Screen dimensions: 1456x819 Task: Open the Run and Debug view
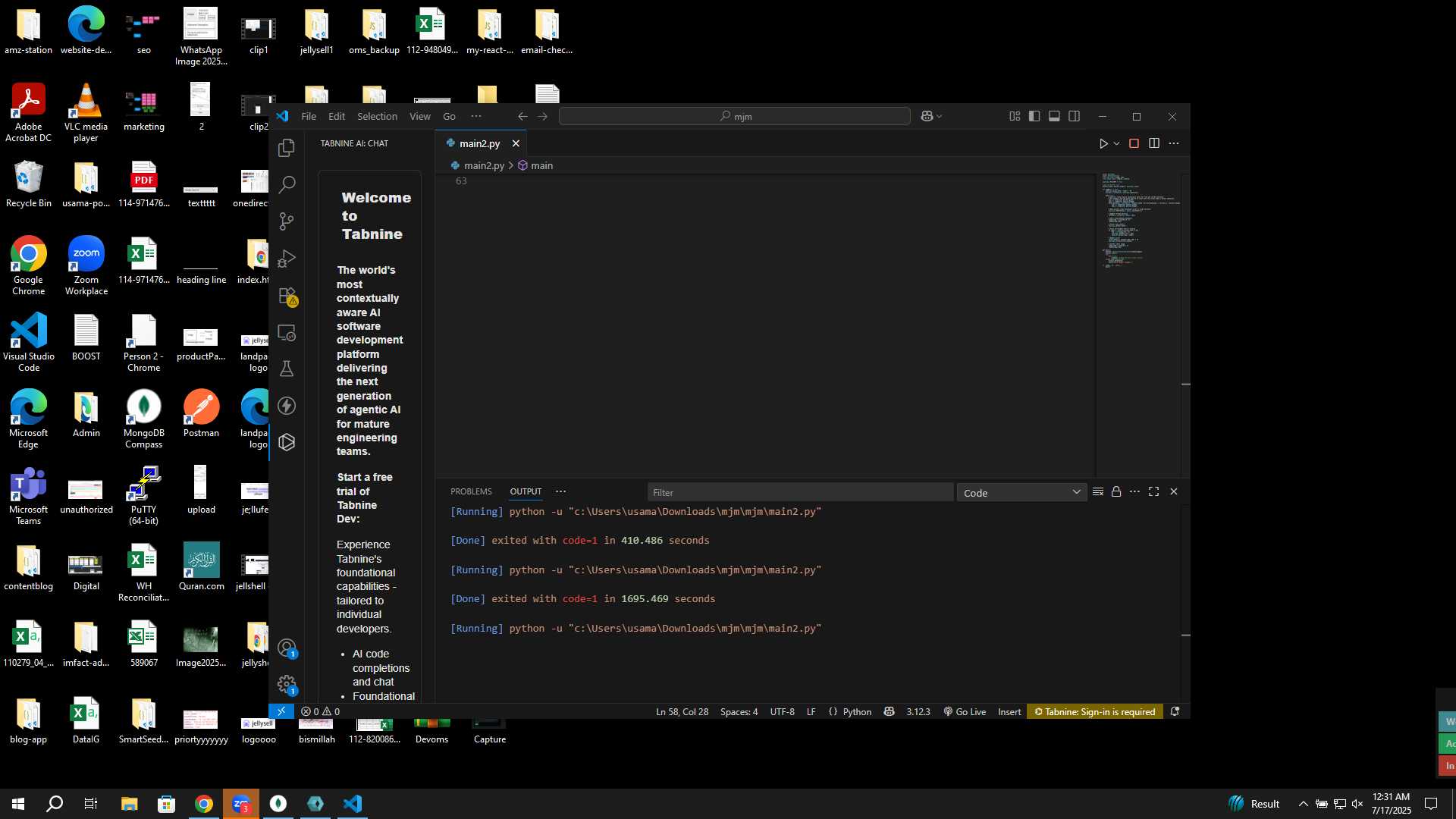287,259
